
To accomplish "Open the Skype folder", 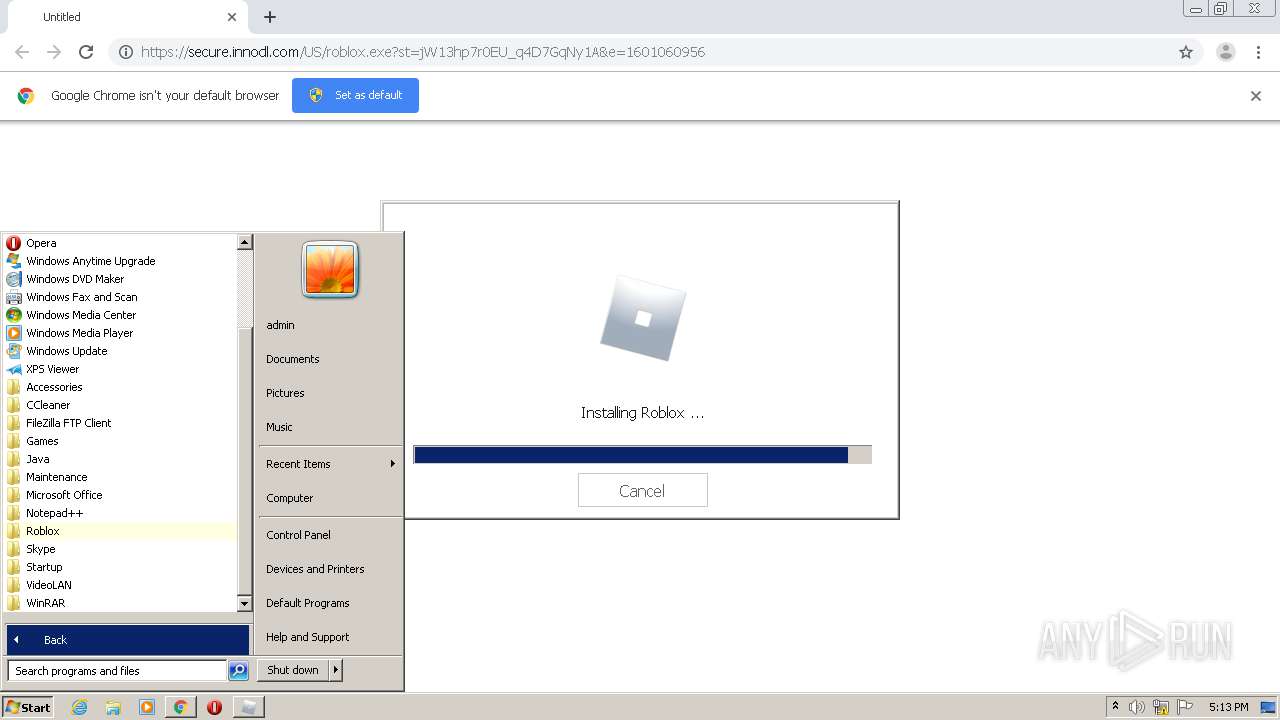I will tap(120, 549).
